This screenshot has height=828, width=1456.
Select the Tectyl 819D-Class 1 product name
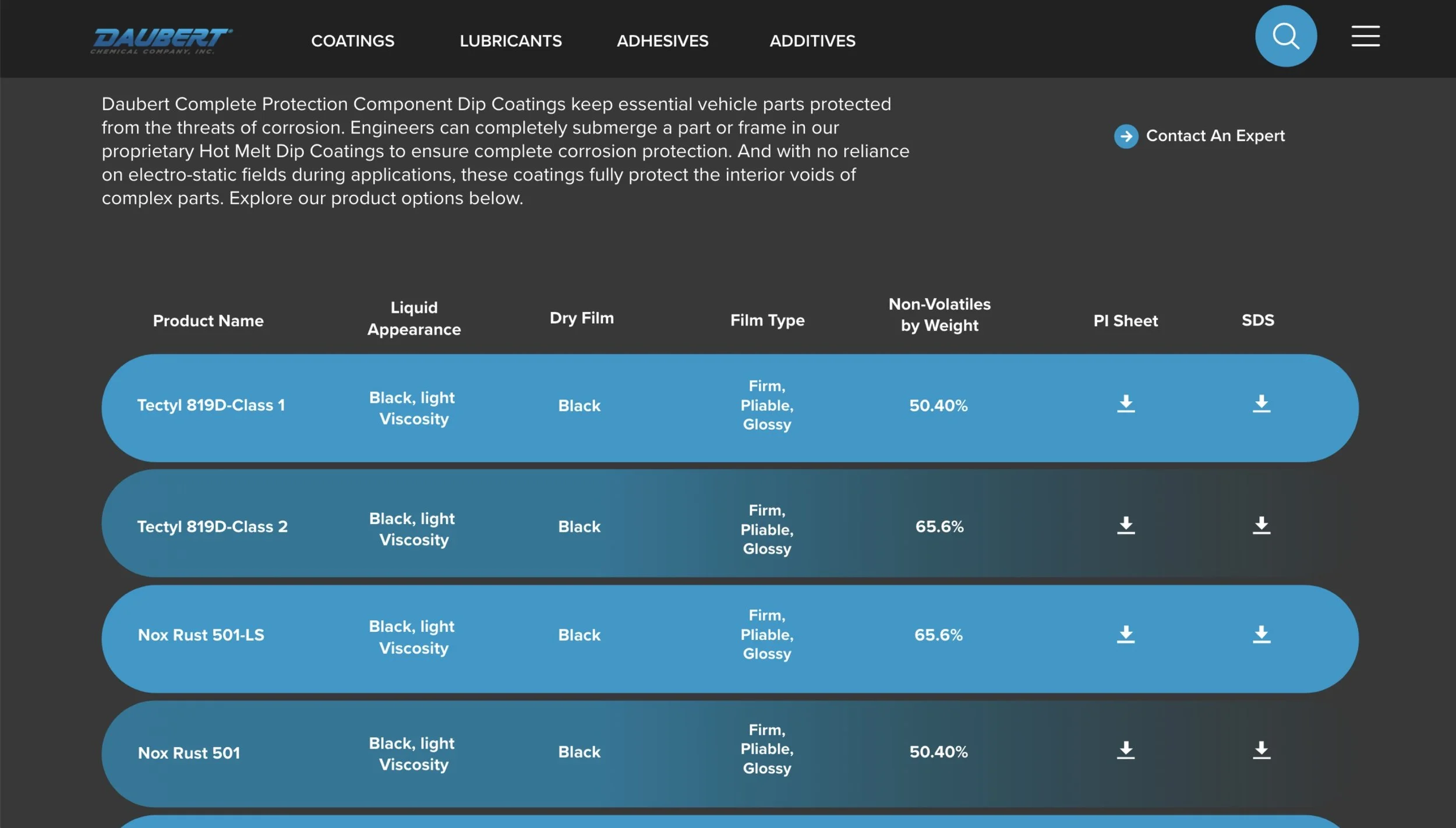(x=211, y=405)
